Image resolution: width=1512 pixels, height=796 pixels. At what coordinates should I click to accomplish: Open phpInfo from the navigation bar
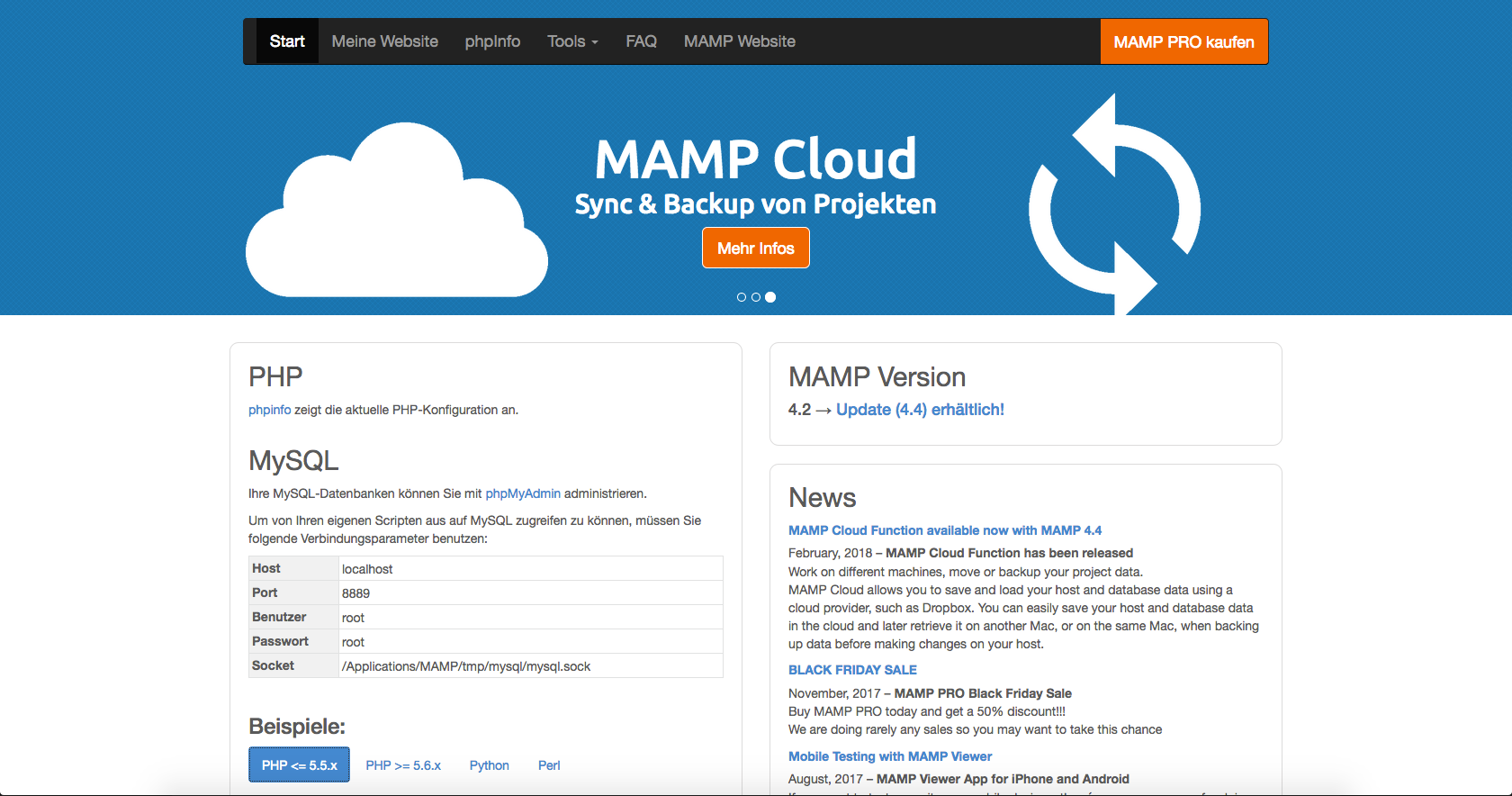click(492, 41)
